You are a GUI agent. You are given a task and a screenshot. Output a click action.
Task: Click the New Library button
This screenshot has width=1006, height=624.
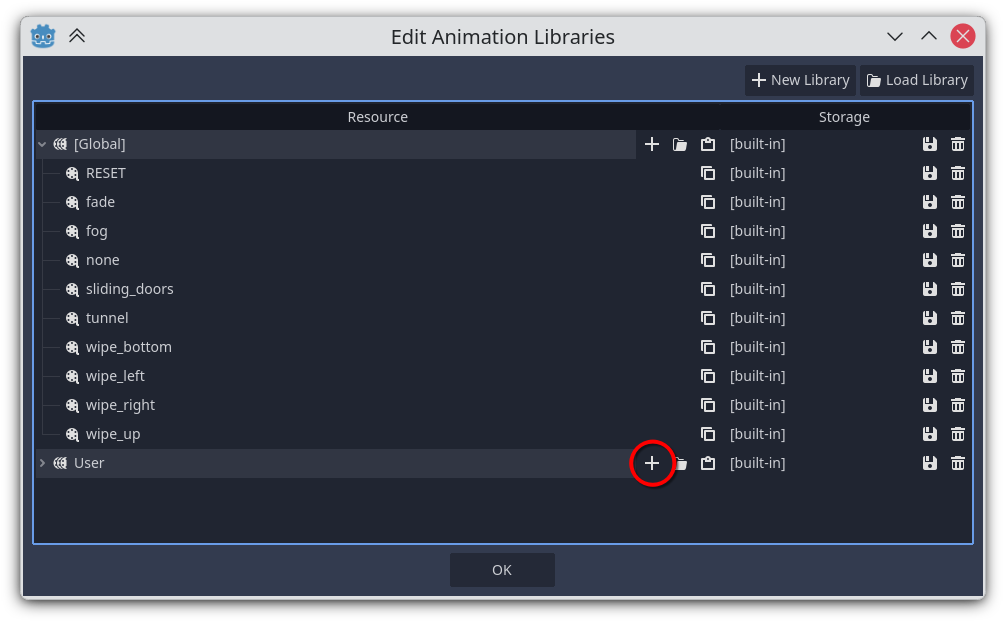[800, 80]
